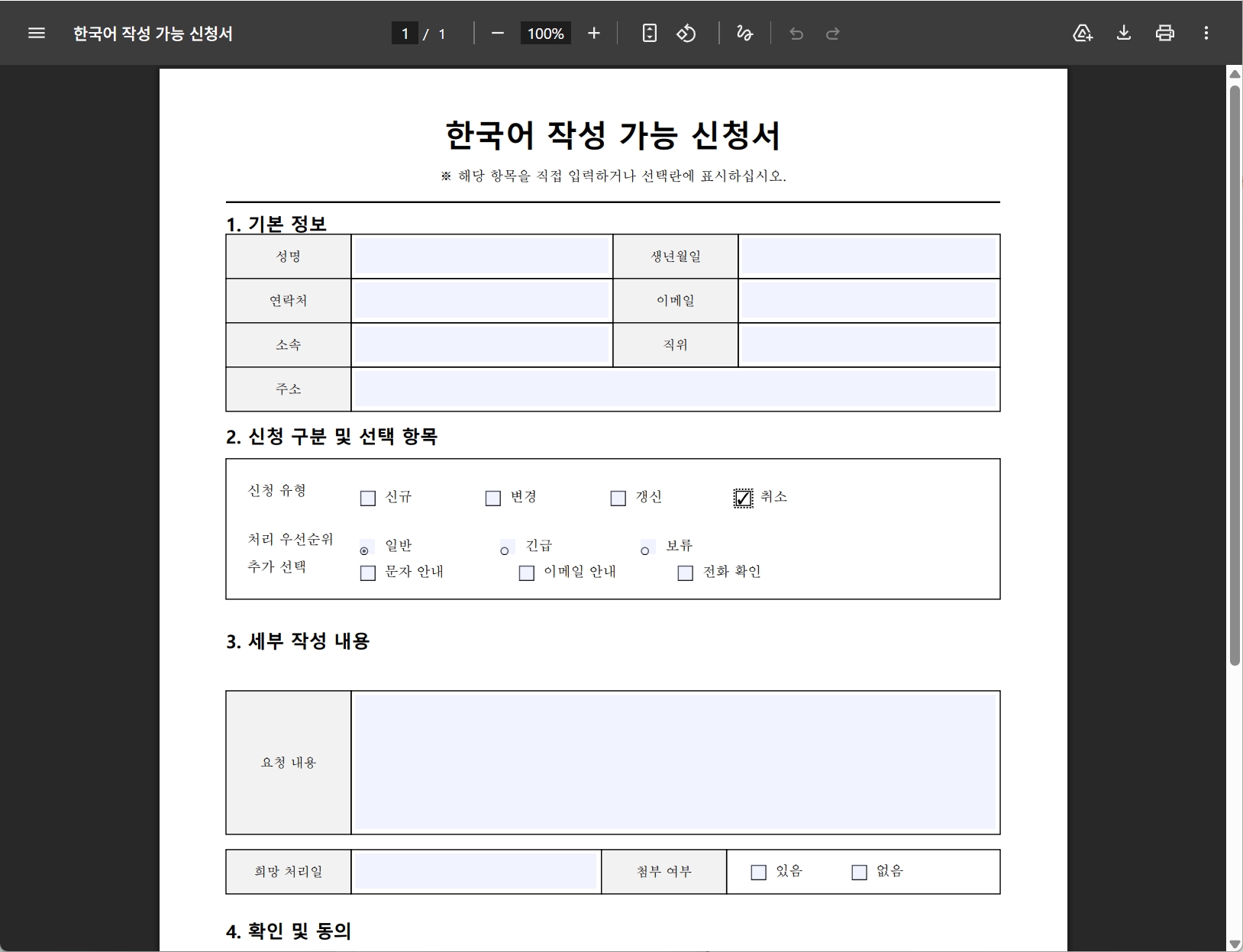Zoom out with the minus icon
Screen dimensions: 1243x952
pyautogui.click(x=498, y=33)
